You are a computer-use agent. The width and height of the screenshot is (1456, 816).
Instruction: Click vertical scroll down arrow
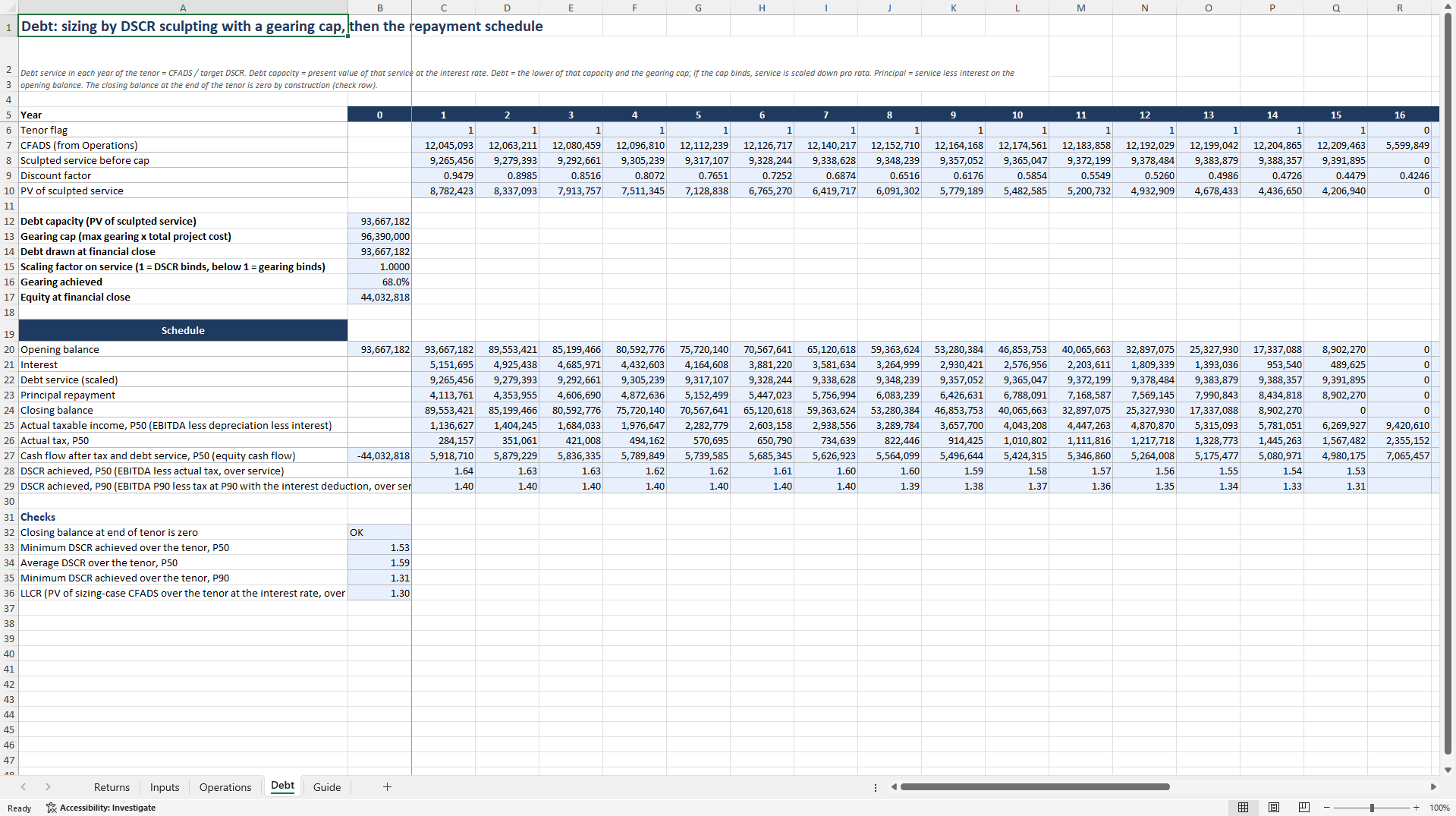pos(1448,770)
